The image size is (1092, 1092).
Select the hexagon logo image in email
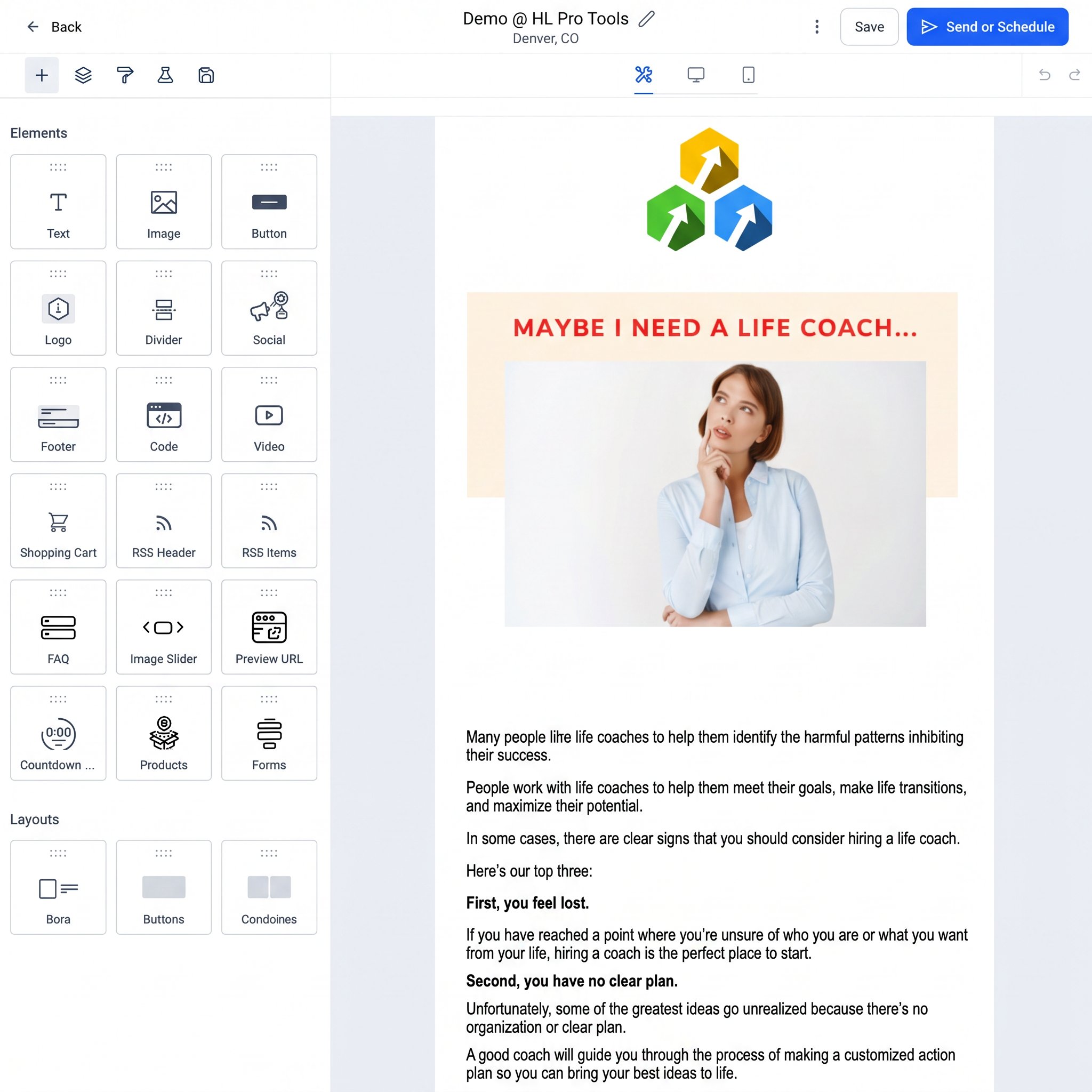pyautogui.click(x=709, y=189)
